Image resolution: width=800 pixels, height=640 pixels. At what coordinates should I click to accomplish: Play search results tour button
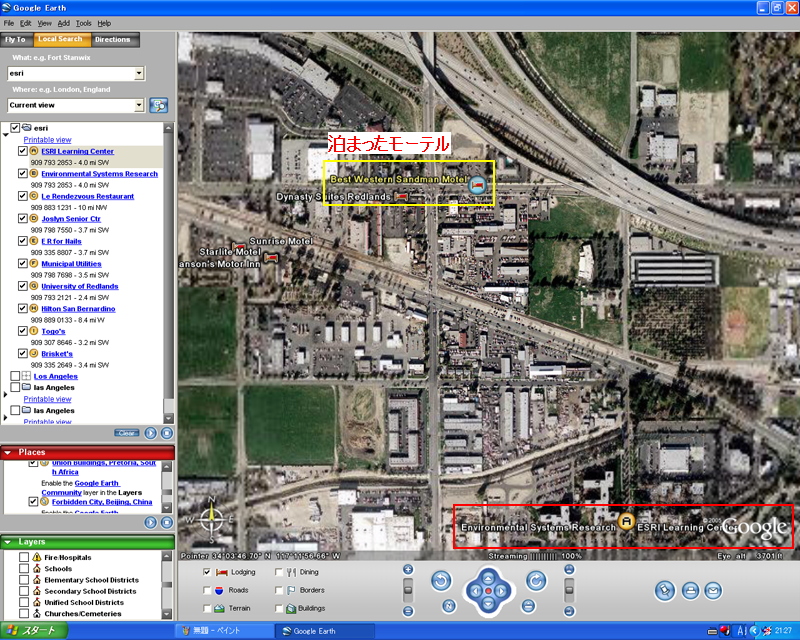click(x=151, y=433)
